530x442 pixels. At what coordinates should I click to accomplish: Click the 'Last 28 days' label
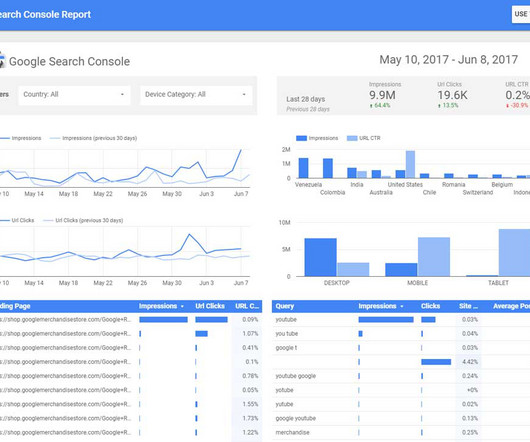click(306, 99)
